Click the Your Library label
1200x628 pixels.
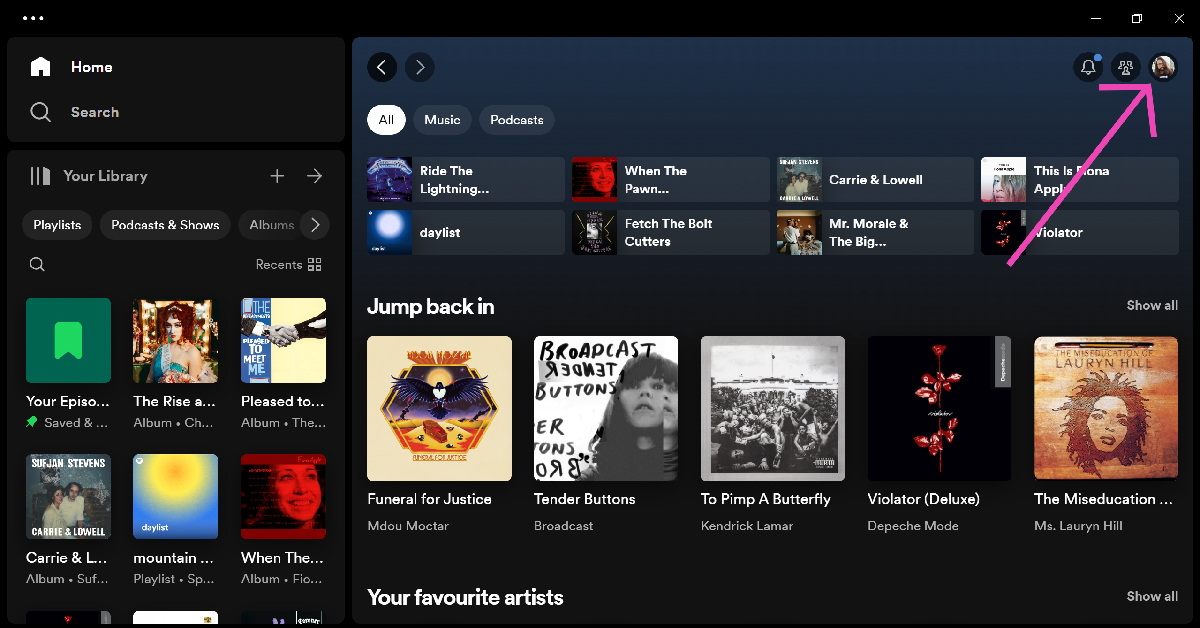click(x=105, y=176)
